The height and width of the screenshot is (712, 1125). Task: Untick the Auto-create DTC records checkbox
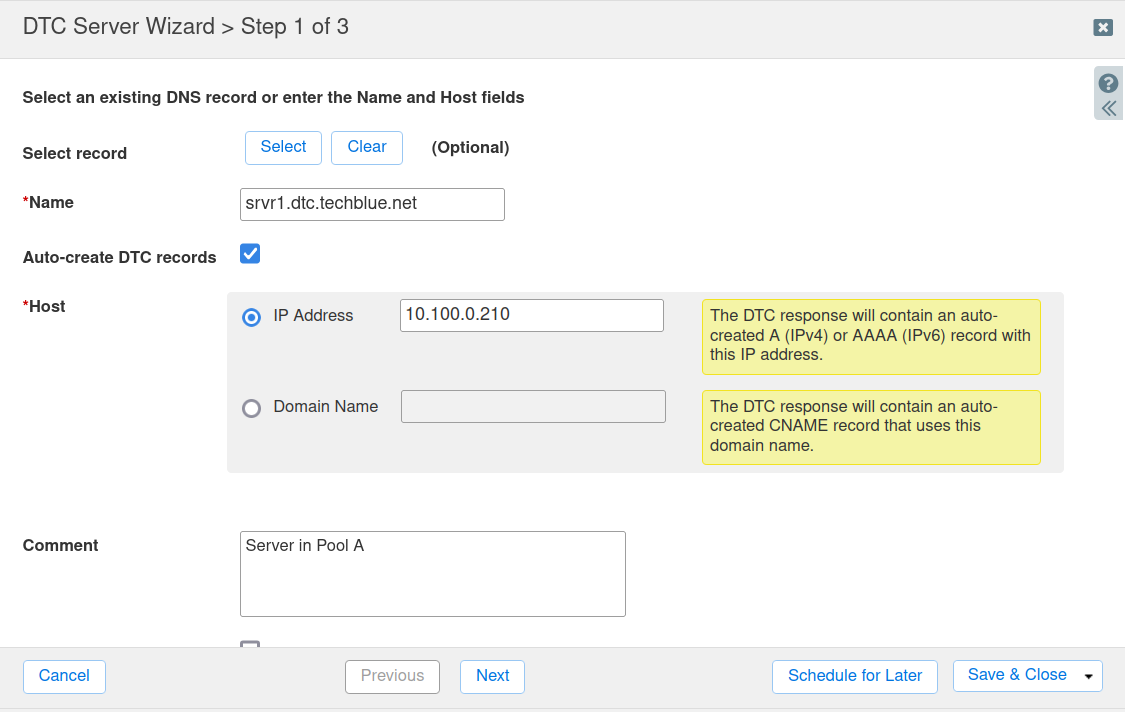point(250,254)
